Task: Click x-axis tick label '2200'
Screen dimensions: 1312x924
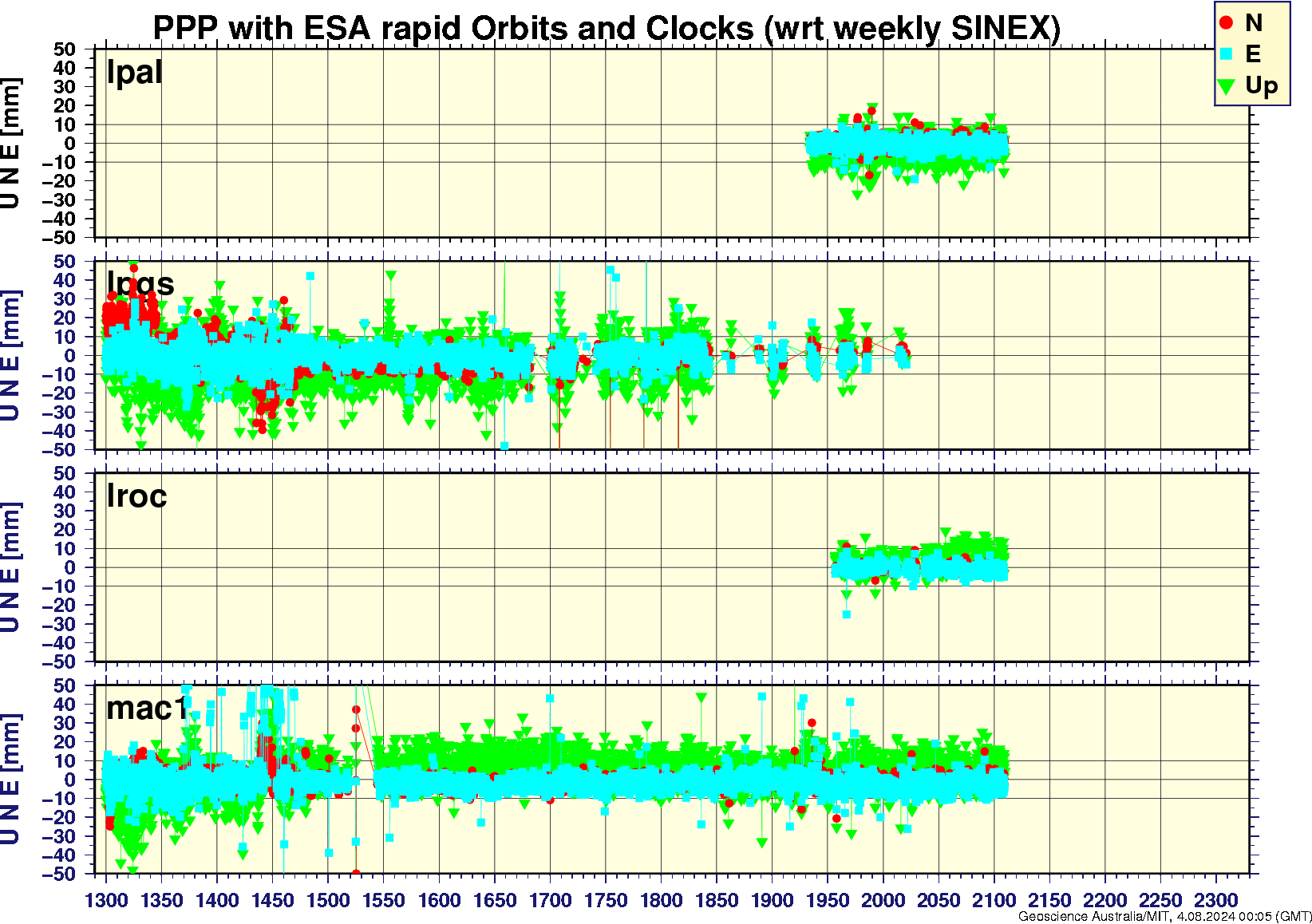Action: tap(1105, 901)
